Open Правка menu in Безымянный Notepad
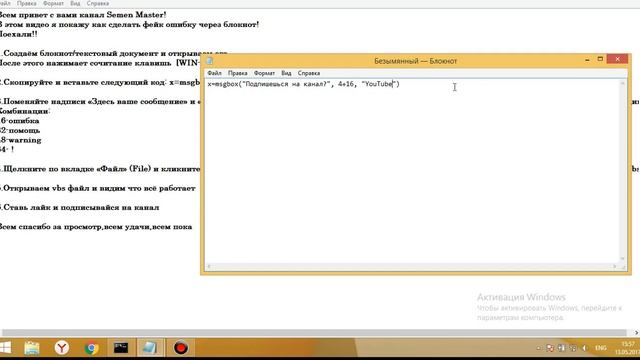Viewport: 640px width, 360px height. 238,73
